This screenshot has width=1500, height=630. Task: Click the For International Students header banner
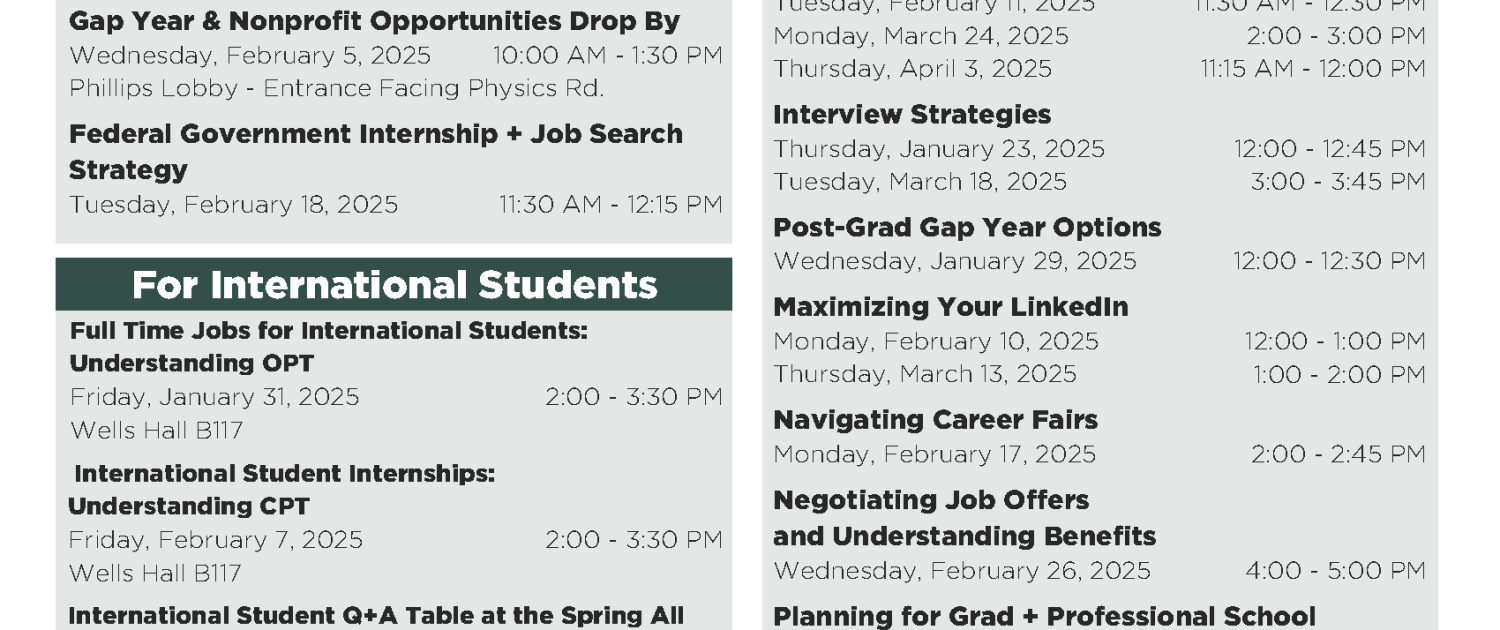(x=394, y=285)
